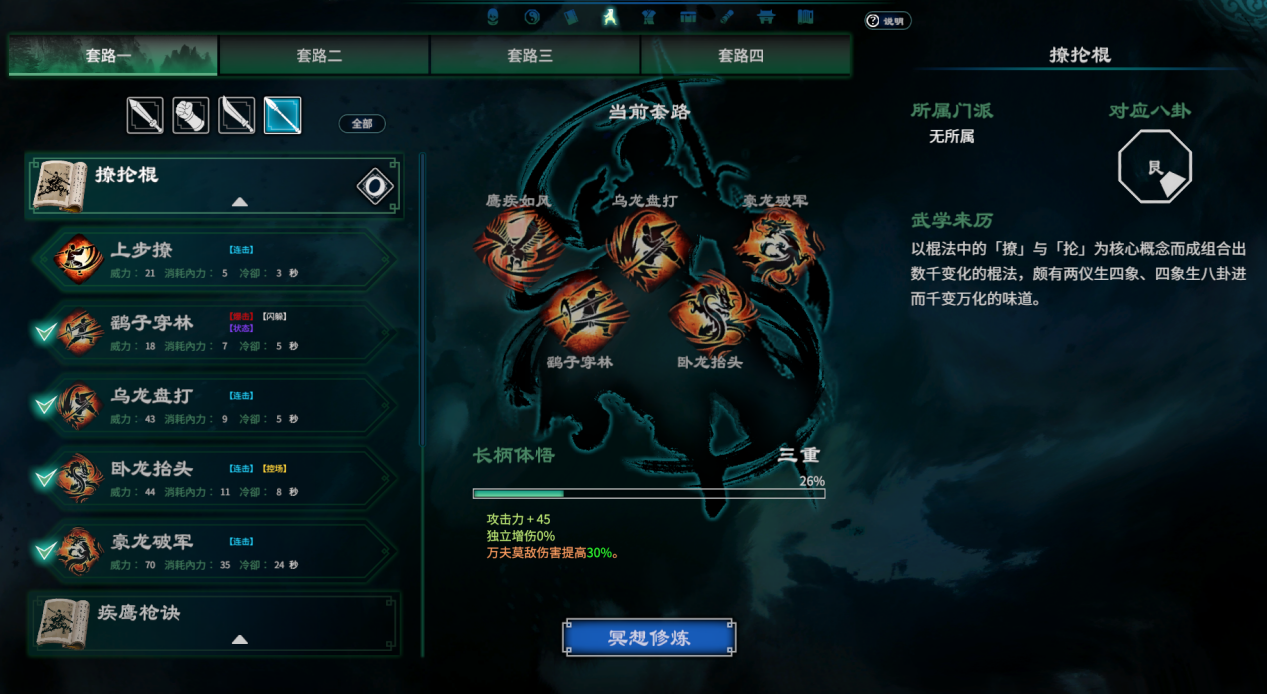Click the 豪龙破军 dragon skill icon in routine

779,247
